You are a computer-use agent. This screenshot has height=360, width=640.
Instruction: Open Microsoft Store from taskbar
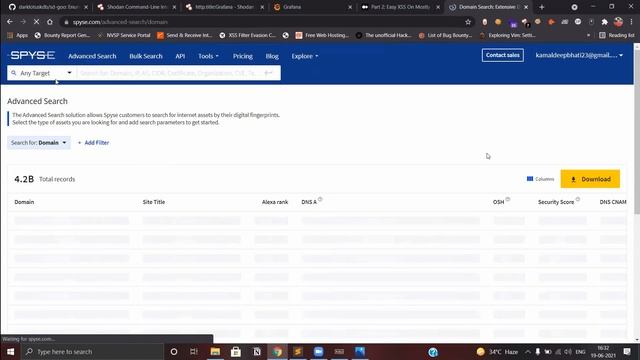236,352
